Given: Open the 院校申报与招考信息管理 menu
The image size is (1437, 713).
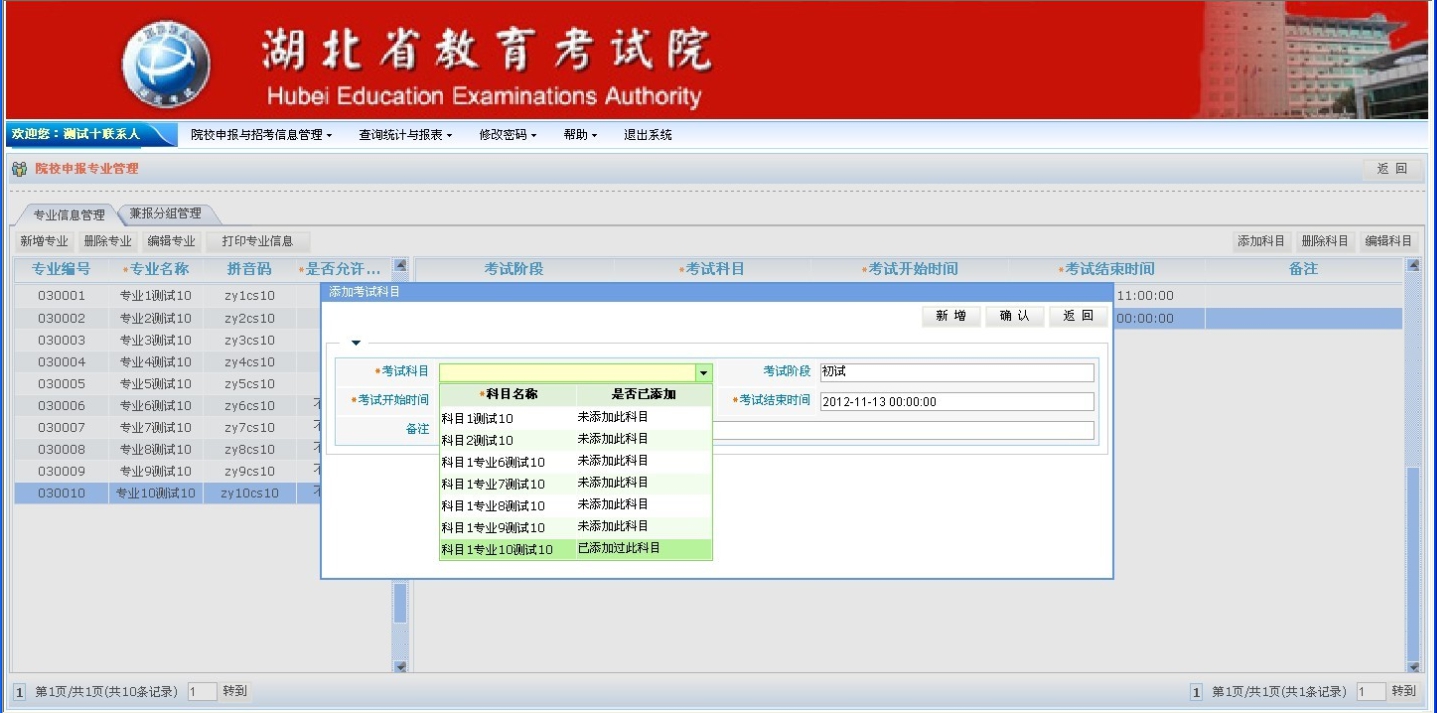Looking at the screenshot, I should point(261,135).
